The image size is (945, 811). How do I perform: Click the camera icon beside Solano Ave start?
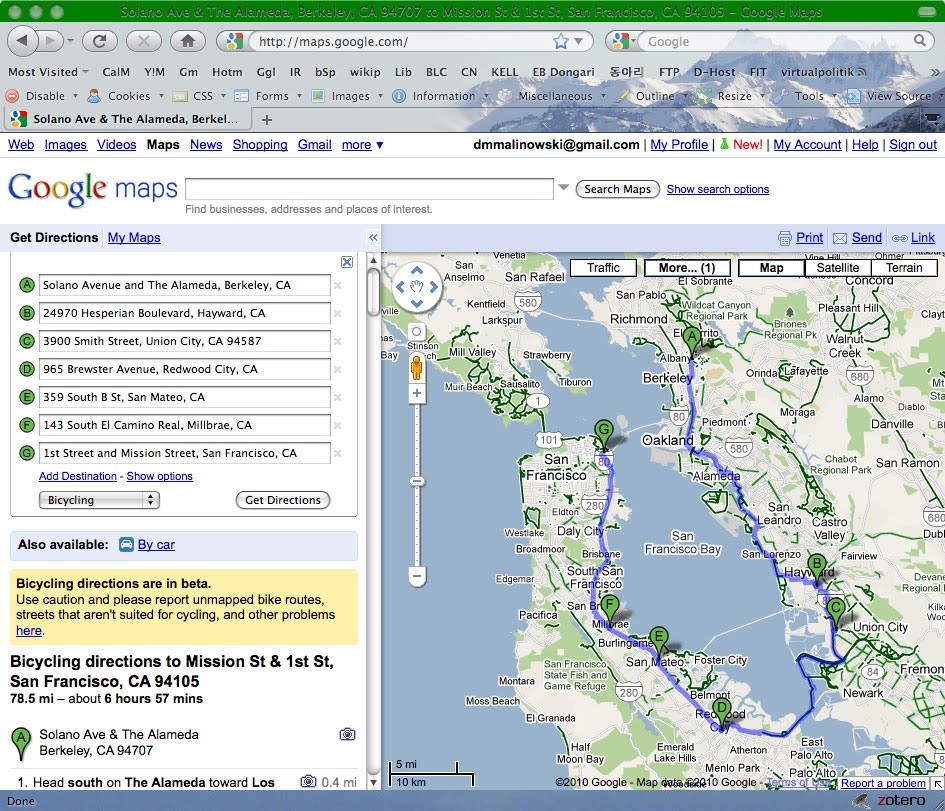point(347,734)
